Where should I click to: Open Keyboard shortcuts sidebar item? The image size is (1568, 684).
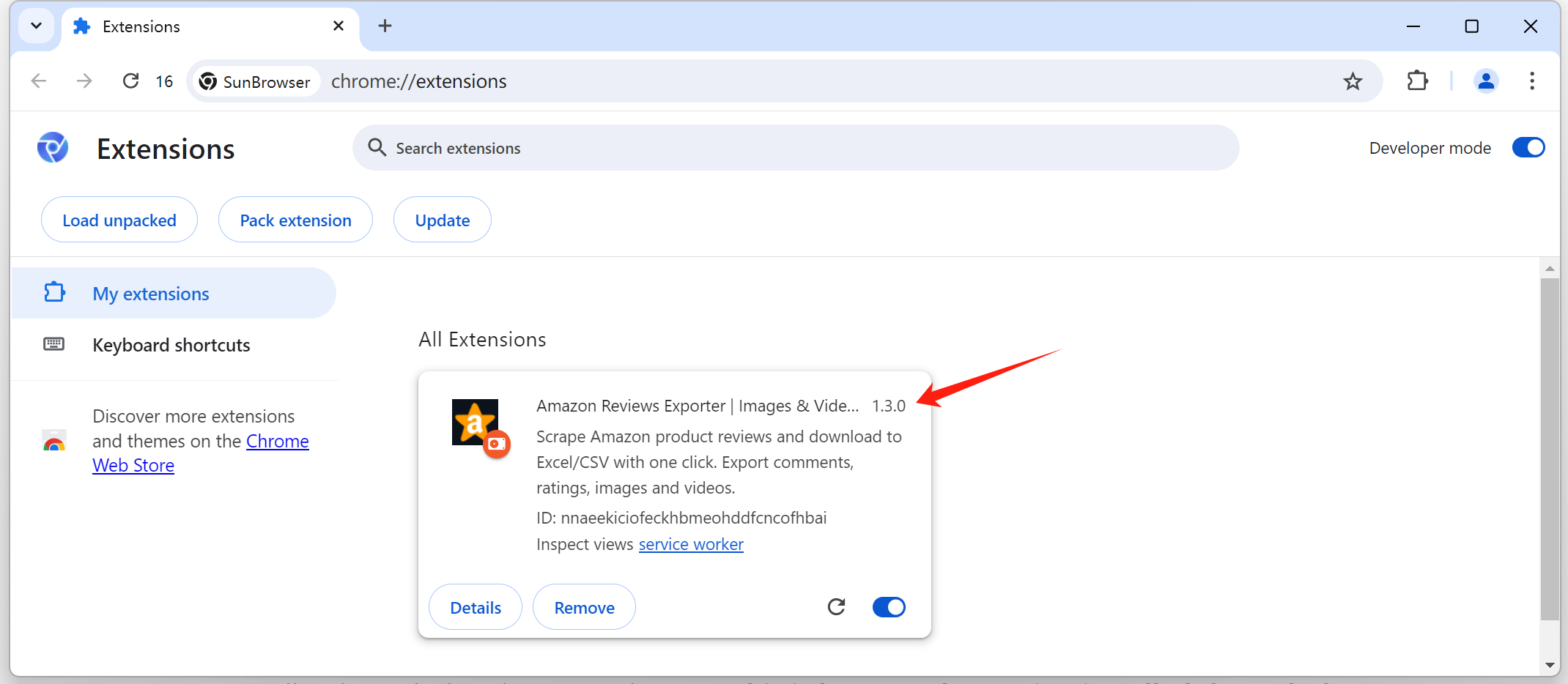tap(171, 345)
